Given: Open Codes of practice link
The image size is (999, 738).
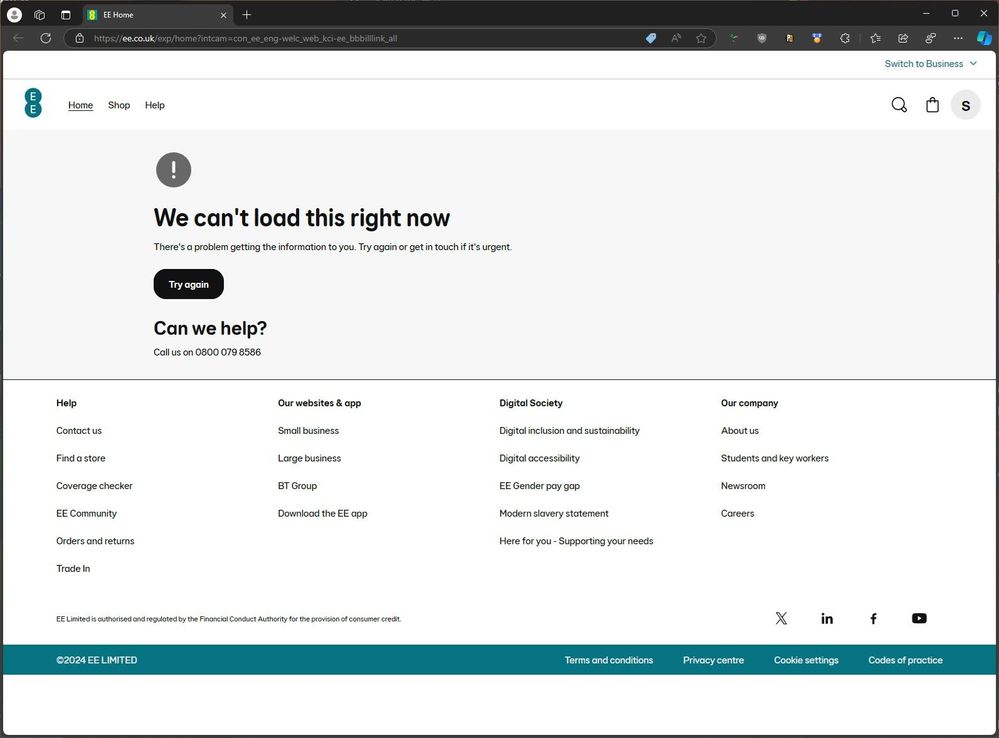Looking at the screenshot, I should tap(905, 660).
